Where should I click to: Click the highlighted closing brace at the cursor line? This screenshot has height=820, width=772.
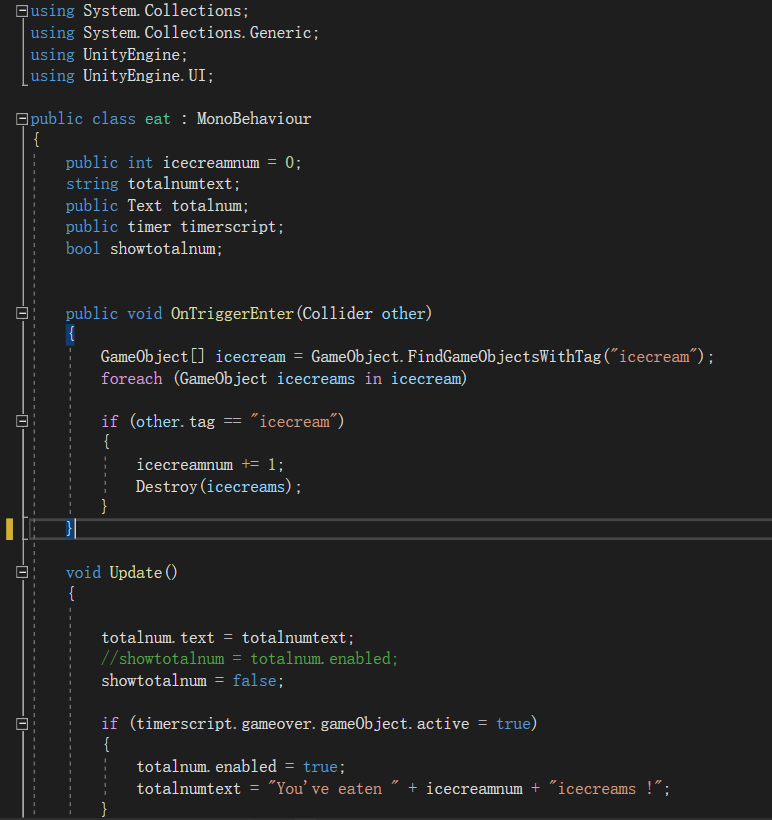(70, 528)
